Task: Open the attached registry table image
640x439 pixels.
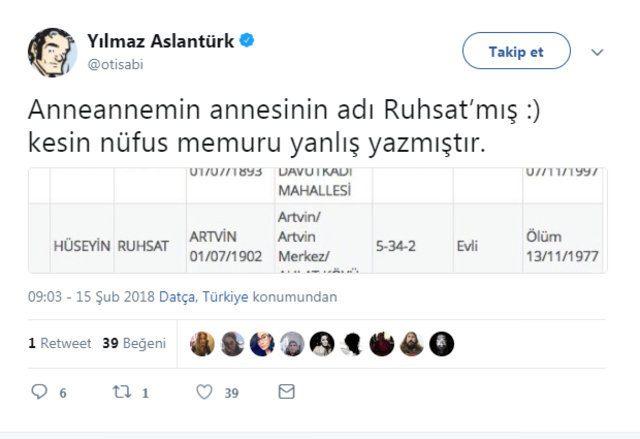Action: point(314,221)
